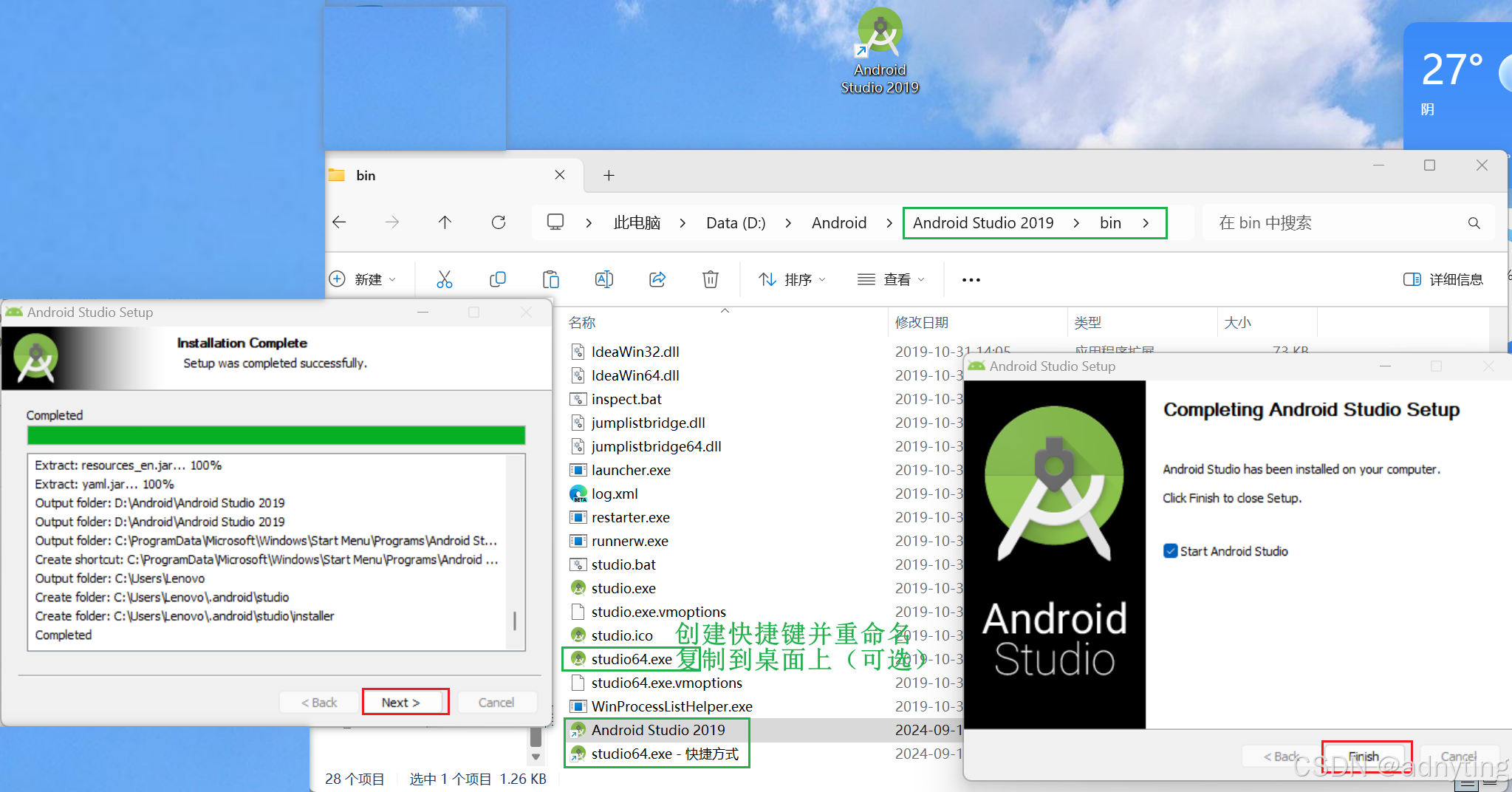
Task: Select the studio64.exe file icon
Action: pos(578,659)
